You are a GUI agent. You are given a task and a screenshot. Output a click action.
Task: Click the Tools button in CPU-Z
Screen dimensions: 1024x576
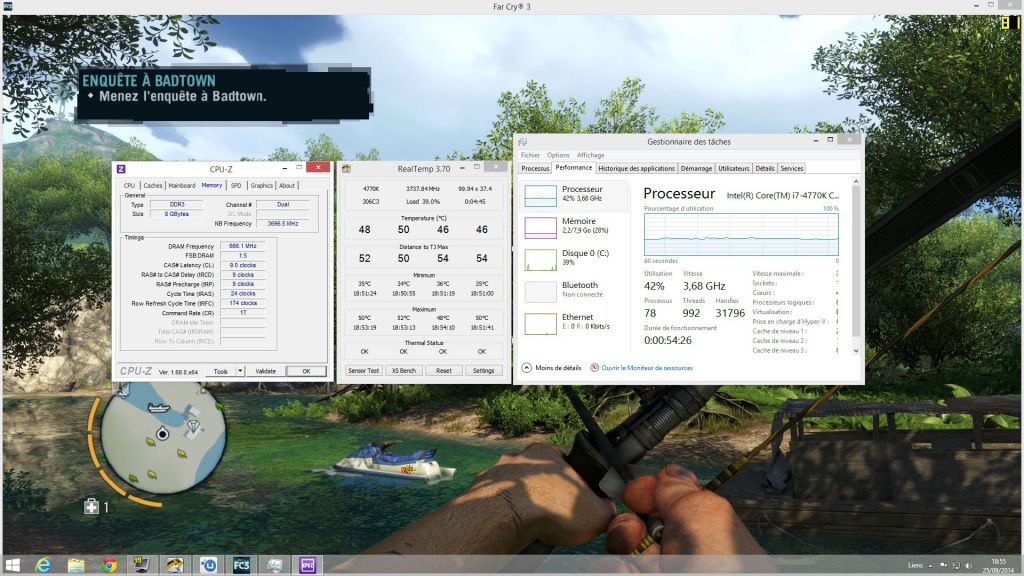tap(221, 371)
